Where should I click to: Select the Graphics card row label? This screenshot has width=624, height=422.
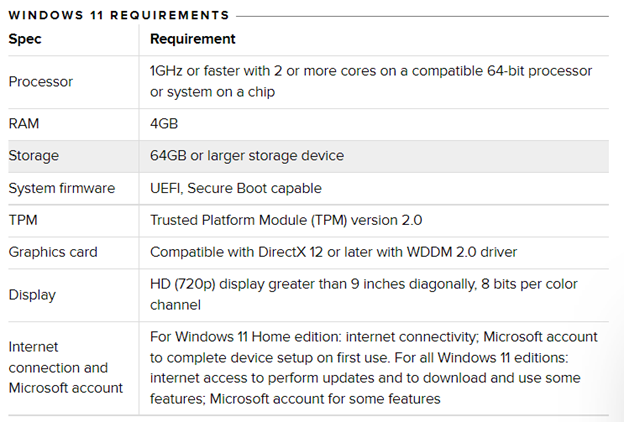53,252
